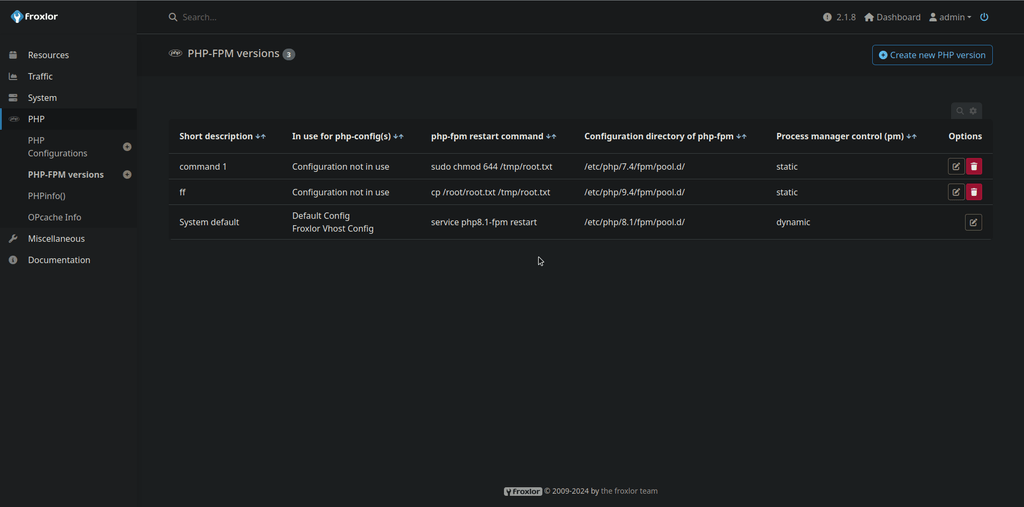Image resolution: width=1024 pixels, height=507 pixels.
Task: Delete the 'ff' PHP-FPM version
Action: coord(974,192)
